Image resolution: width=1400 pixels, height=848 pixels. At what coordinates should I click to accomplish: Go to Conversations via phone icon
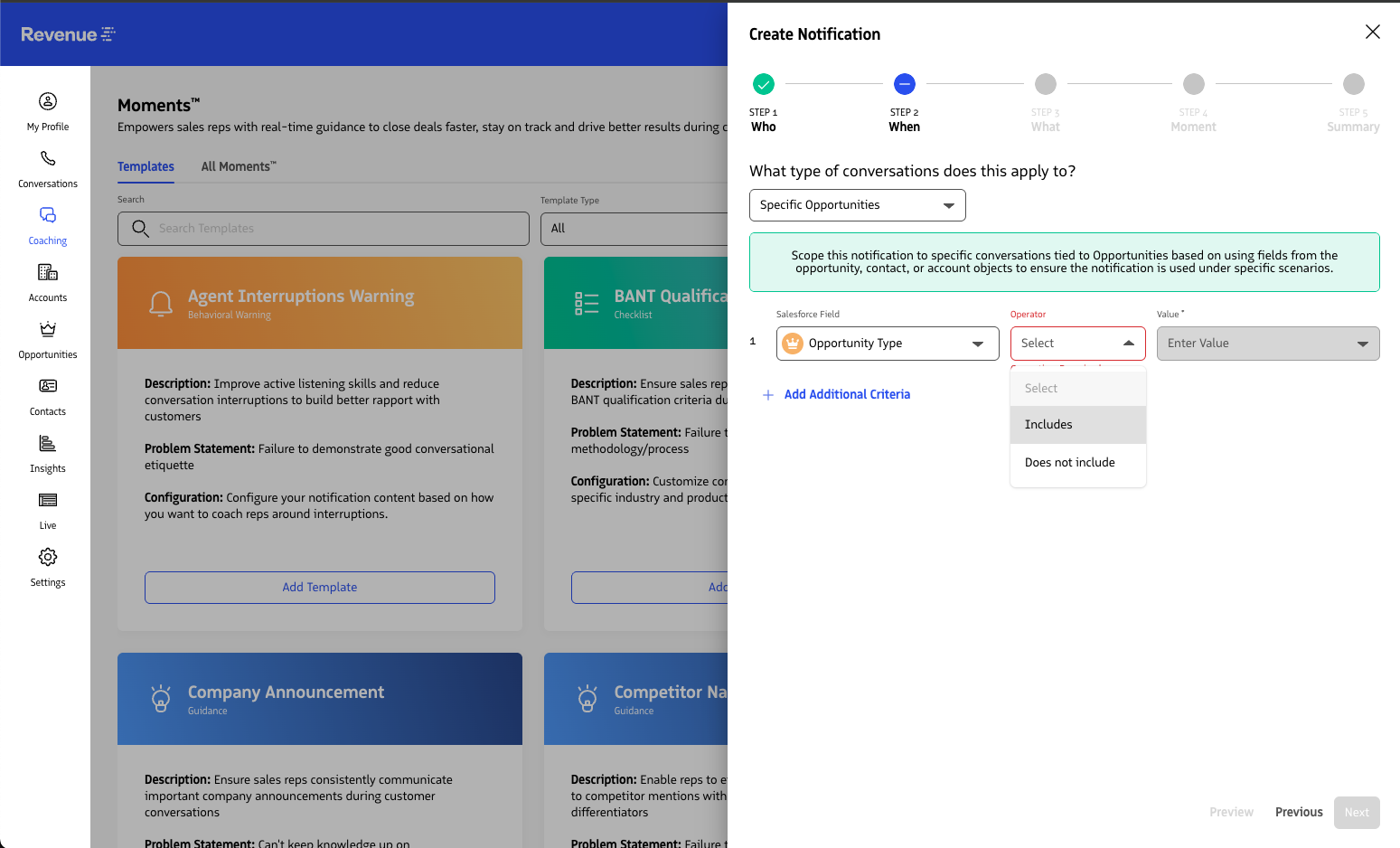[x=48, y=158]
